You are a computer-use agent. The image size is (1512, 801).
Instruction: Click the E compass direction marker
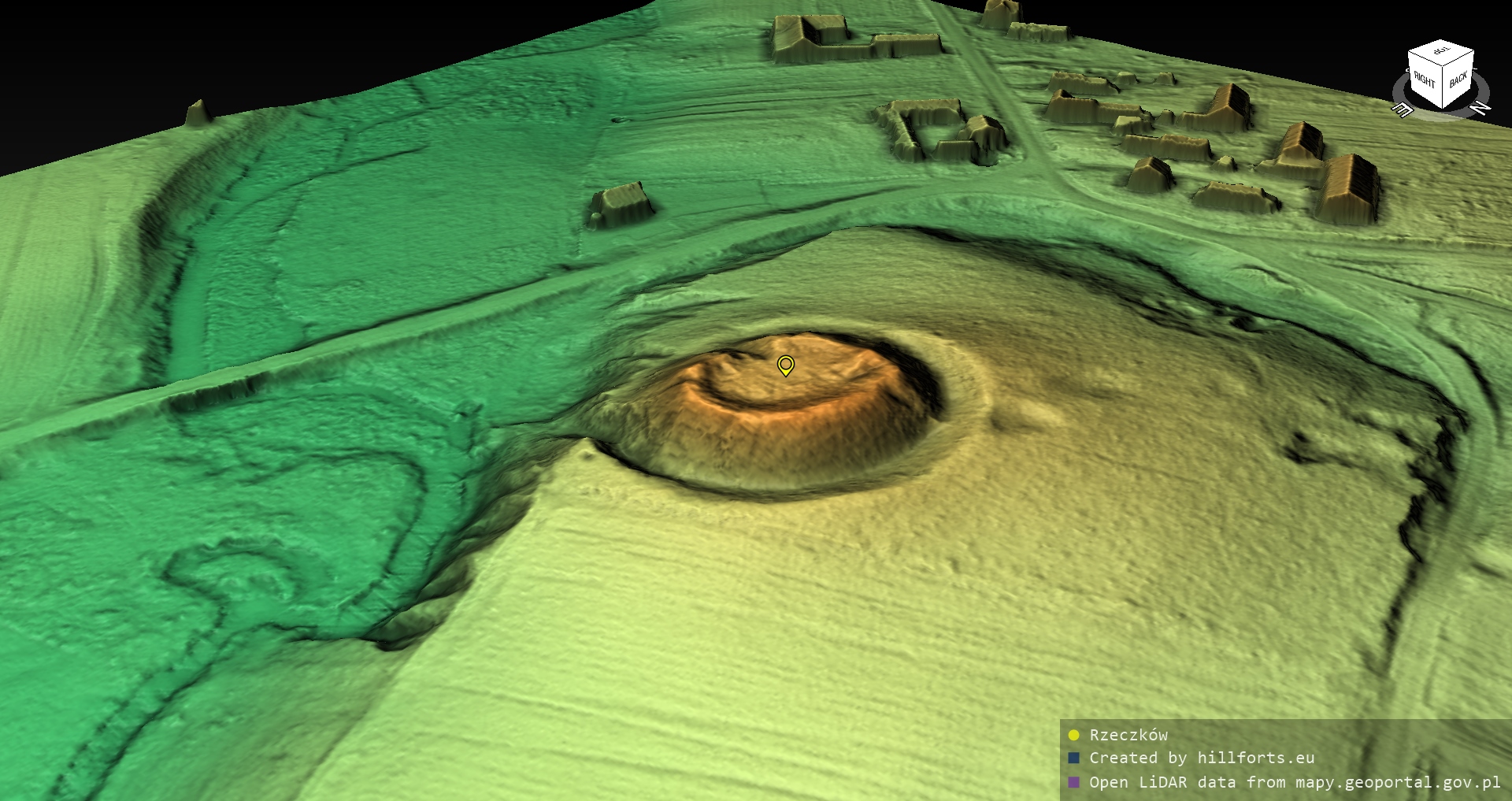(1402, 110)
